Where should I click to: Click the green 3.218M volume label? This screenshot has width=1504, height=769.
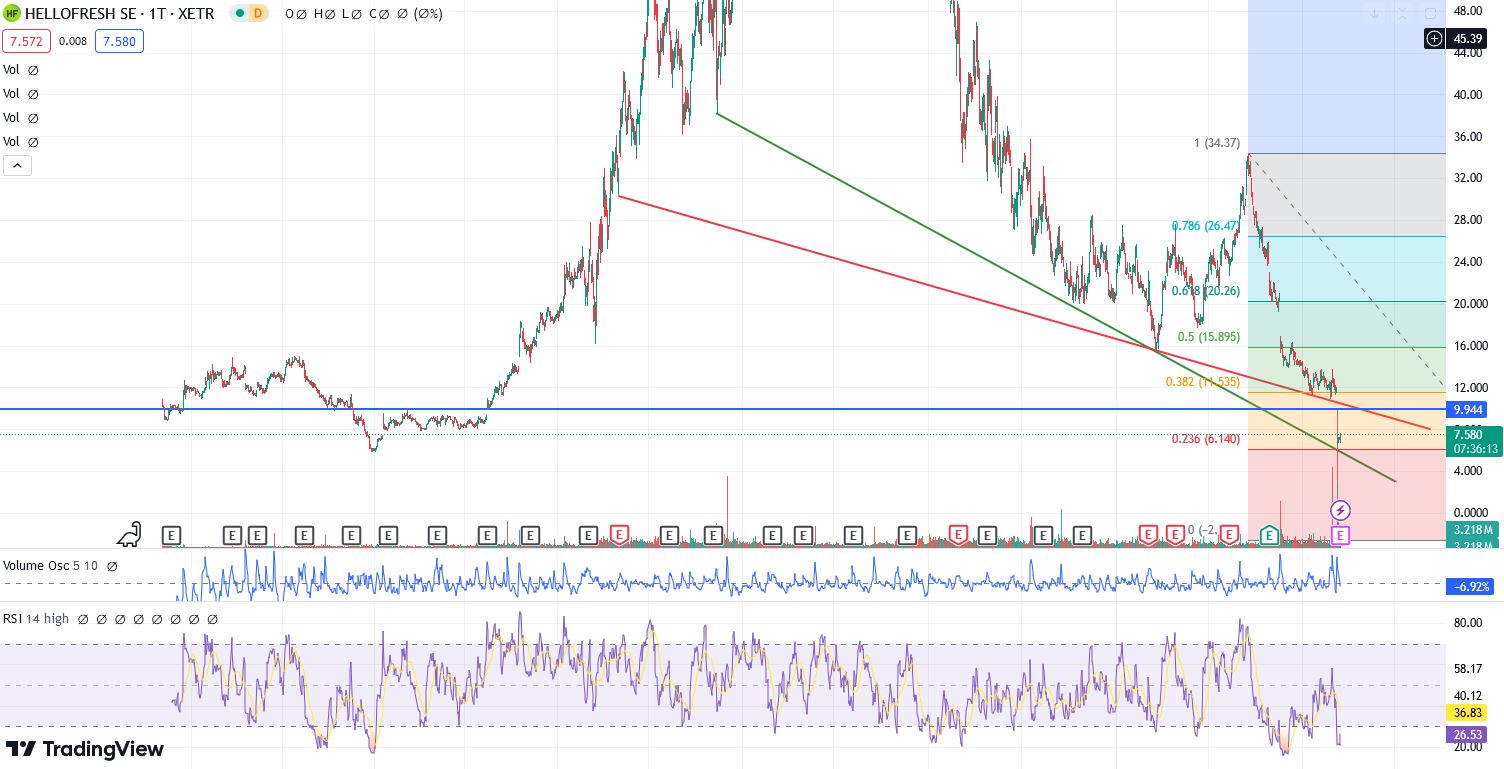click(1473, 529)
